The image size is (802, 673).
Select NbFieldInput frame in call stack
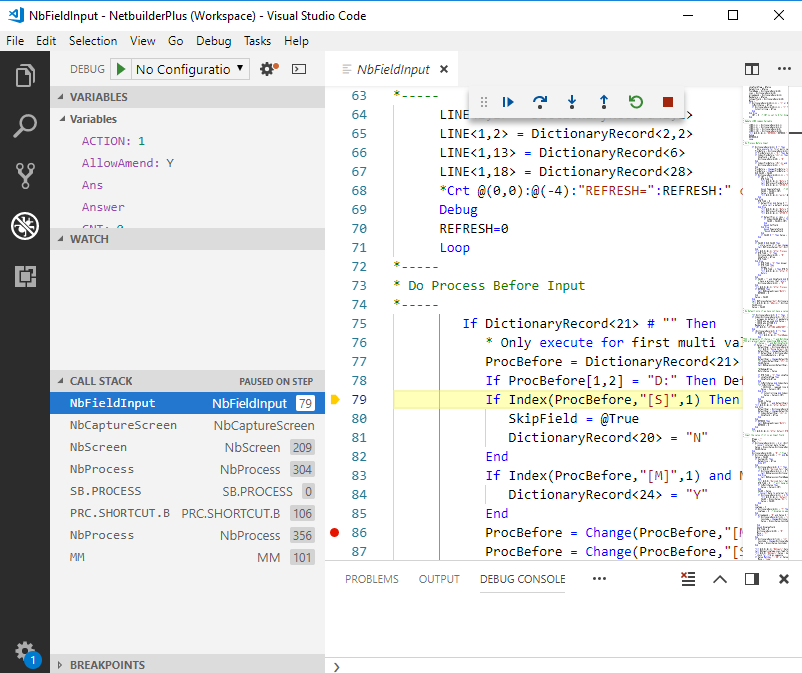(x=187, y=403)
